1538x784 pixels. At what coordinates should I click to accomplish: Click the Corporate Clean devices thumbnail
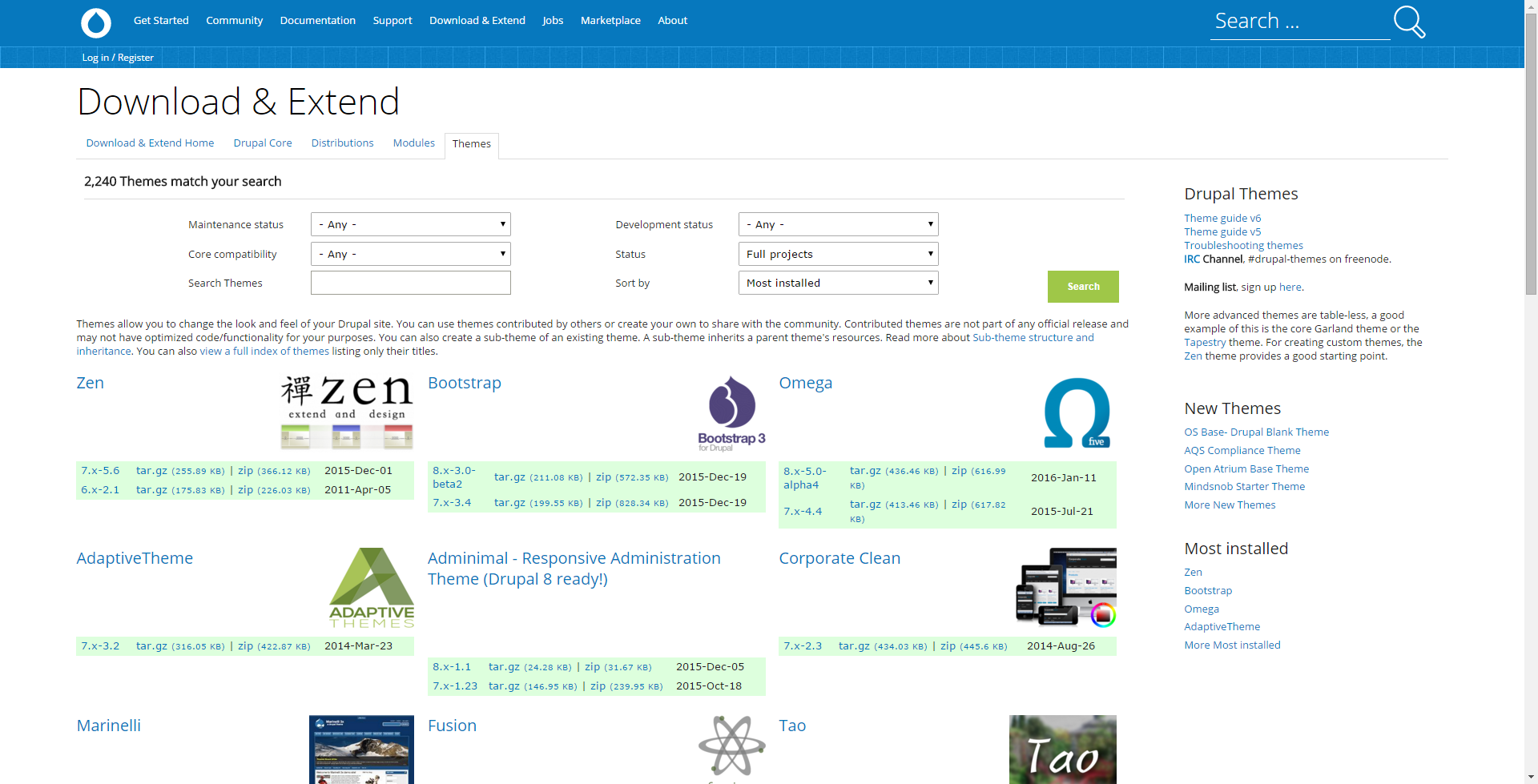tap(1065, 585)
